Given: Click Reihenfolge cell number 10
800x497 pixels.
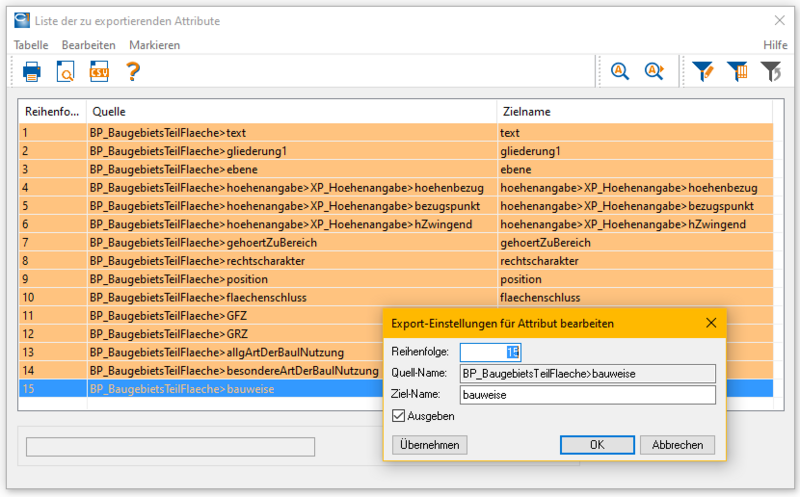Looking at the screenshot, I should 53,297.
